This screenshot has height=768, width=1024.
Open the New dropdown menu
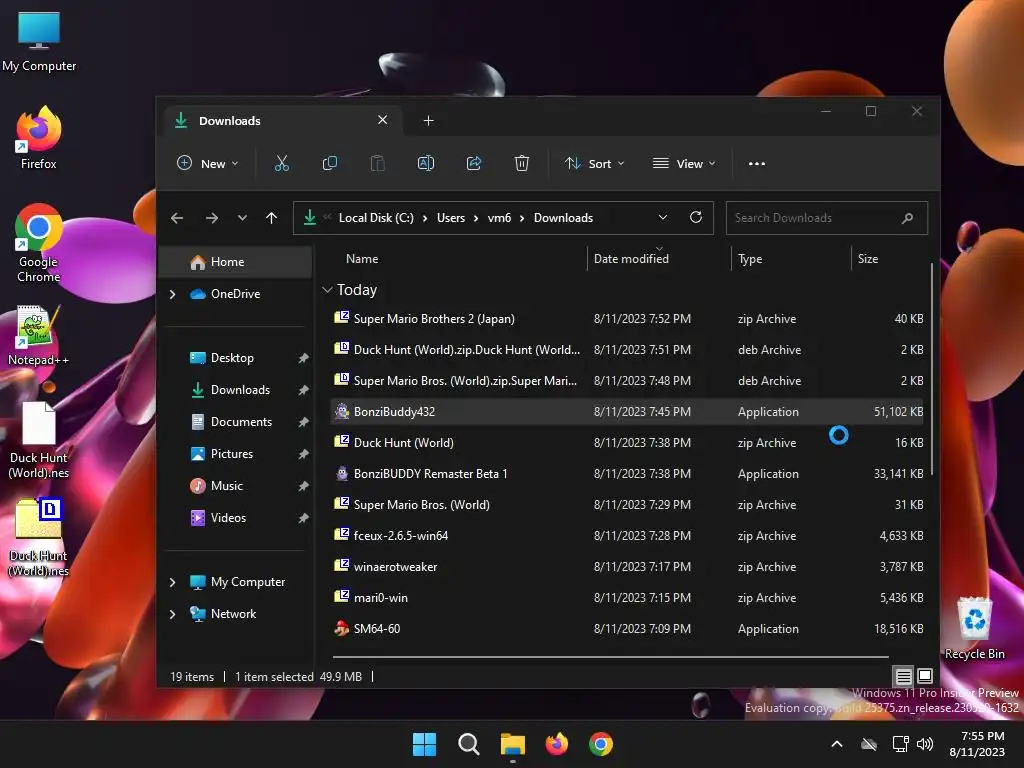pos(208,163)
